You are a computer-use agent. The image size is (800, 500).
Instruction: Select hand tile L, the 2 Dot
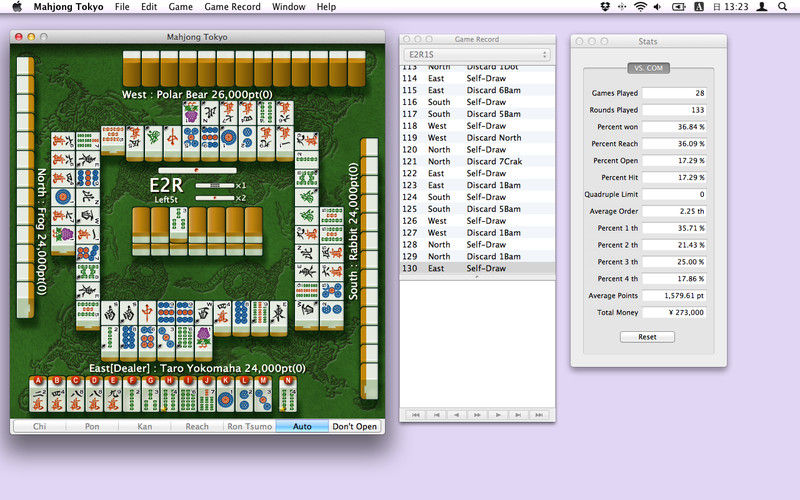(x=244, y=396)
